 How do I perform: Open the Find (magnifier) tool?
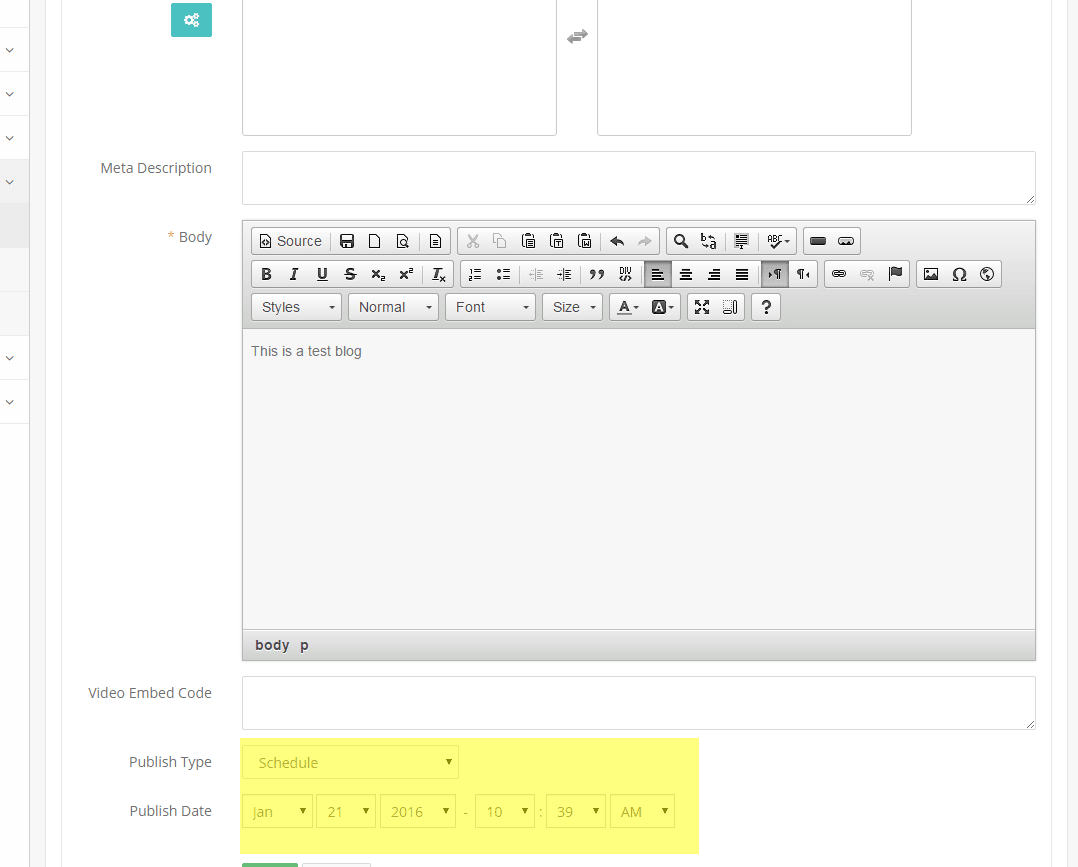(681, 241)
